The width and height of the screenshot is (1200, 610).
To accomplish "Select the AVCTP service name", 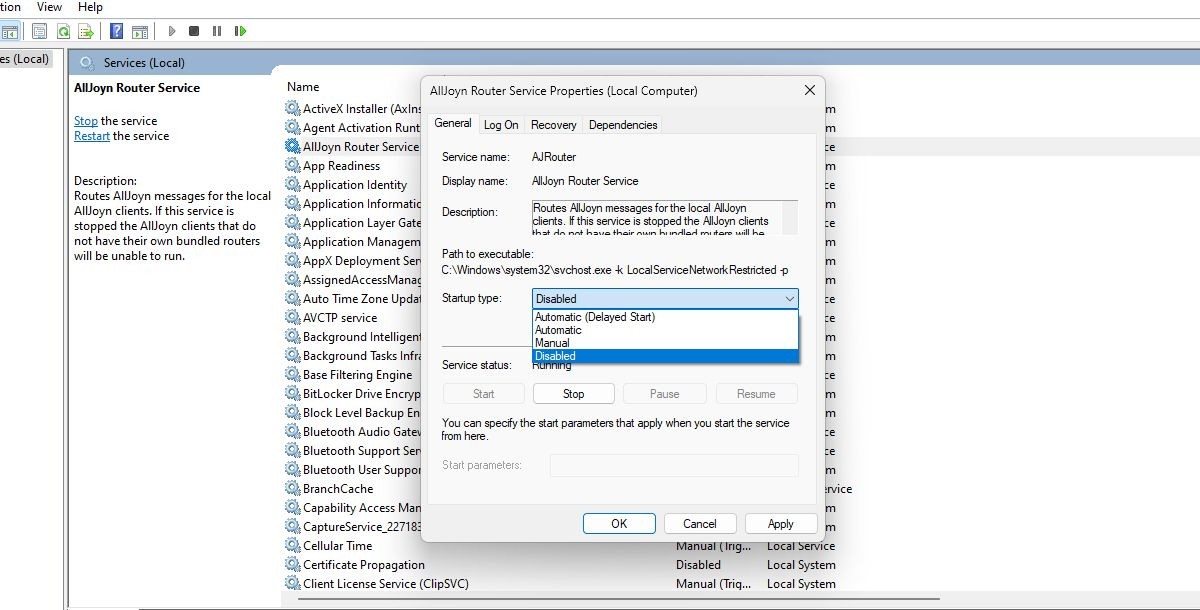I will click(340, 318).
